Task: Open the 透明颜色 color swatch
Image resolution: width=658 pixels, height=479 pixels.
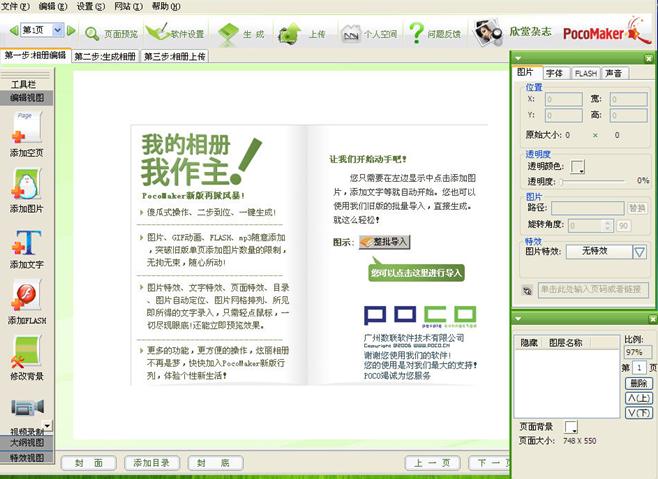Action: (577, 167)
